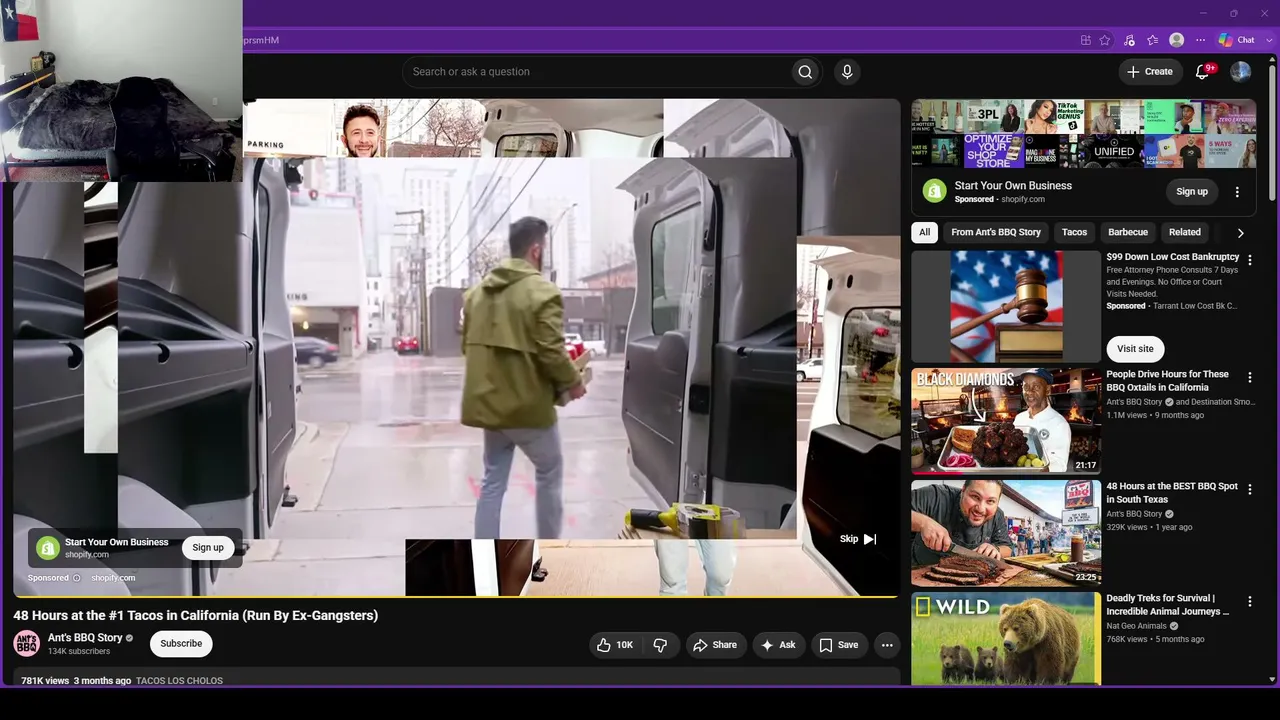Skip the video advertisement
Screen dimensions: 1280x720
(858, 539)
